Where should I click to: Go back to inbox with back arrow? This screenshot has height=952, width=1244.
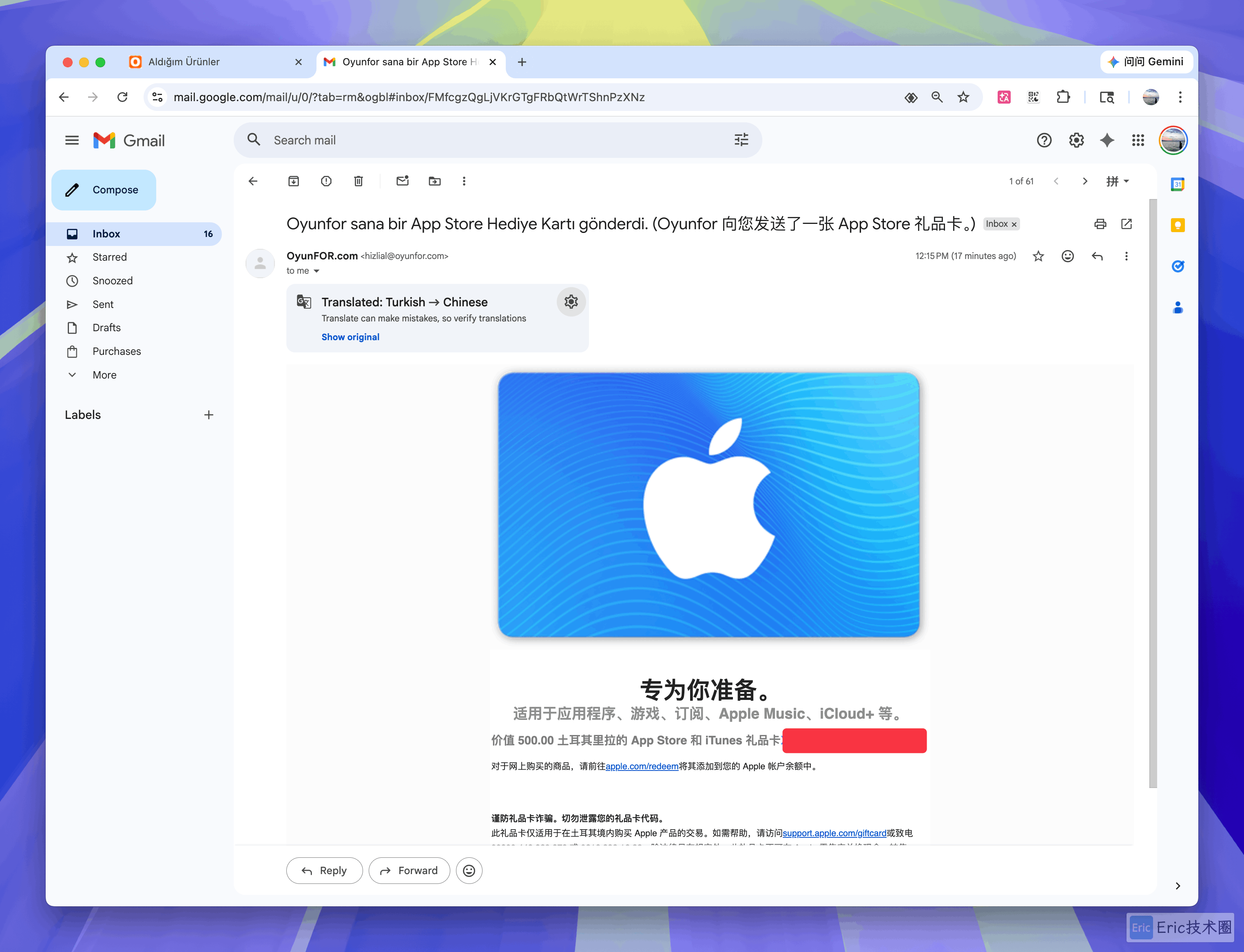coord(253,182)
